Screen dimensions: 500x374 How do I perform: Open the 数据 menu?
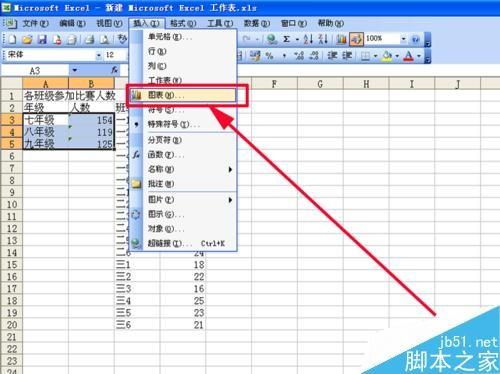click(x=256, y=23)
